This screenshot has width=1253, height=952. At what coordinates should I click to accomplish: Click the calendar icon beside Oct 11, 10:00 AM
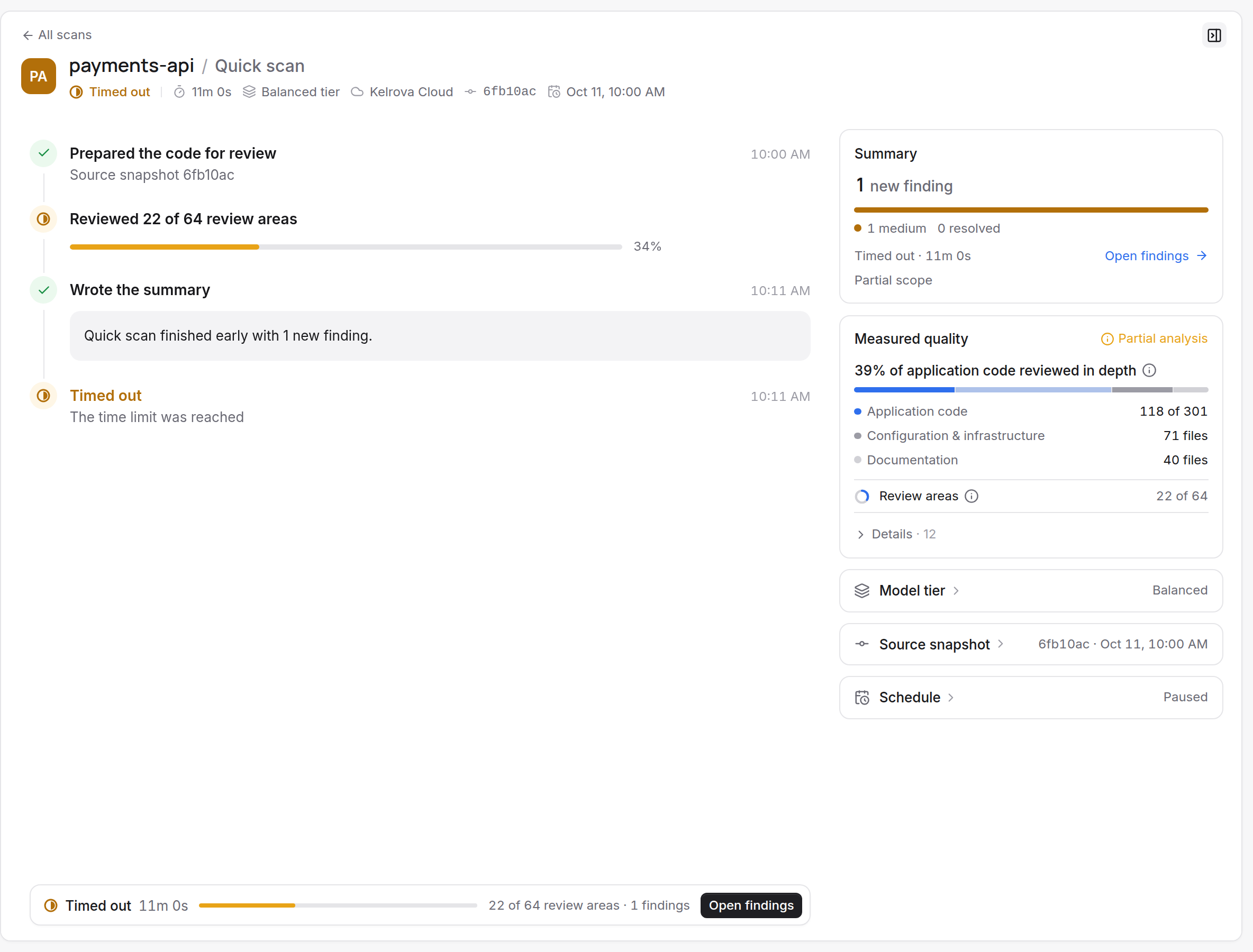(554, 92)
